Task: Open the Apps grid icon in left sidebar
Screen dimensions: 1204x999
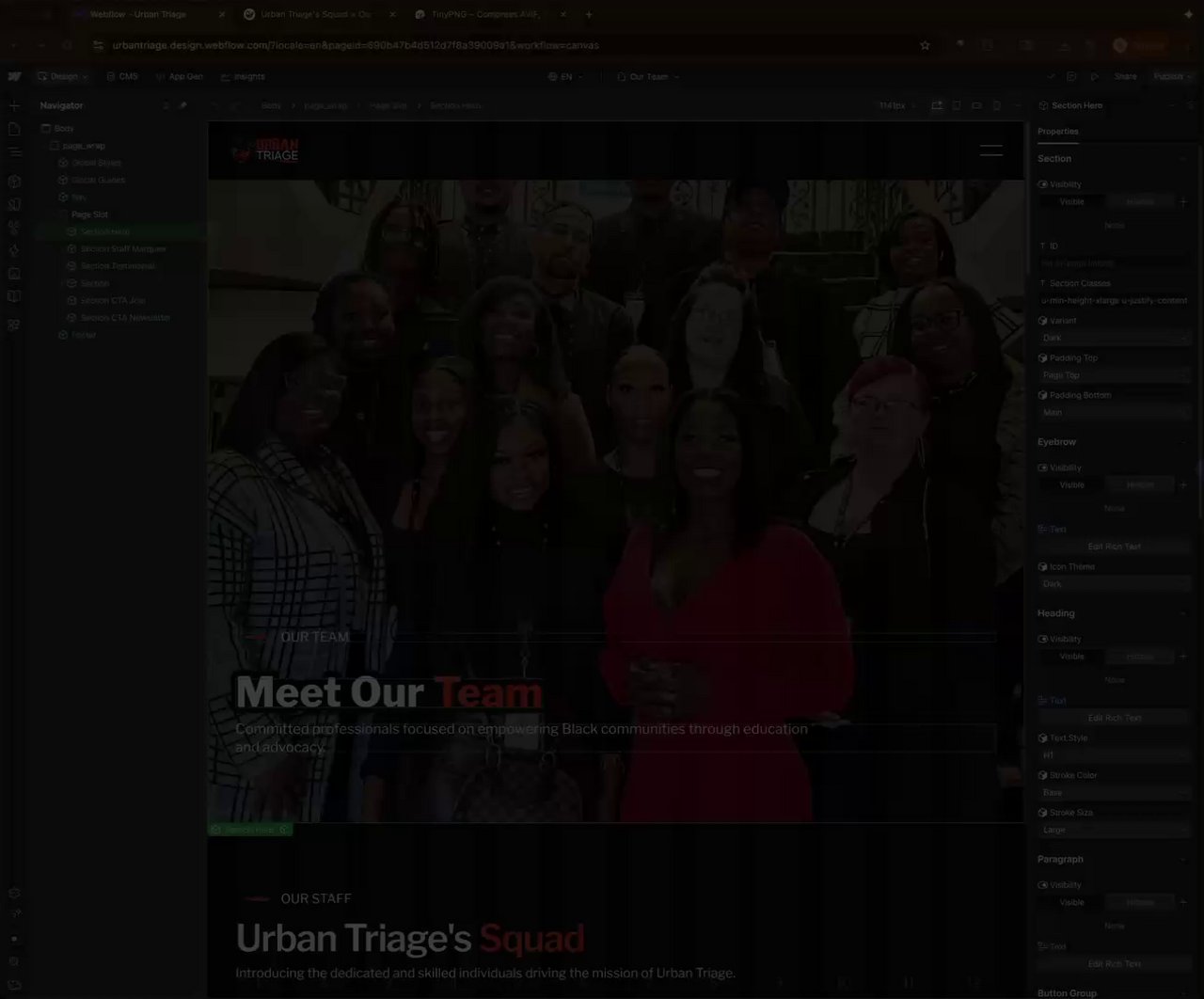Action: 14,325
